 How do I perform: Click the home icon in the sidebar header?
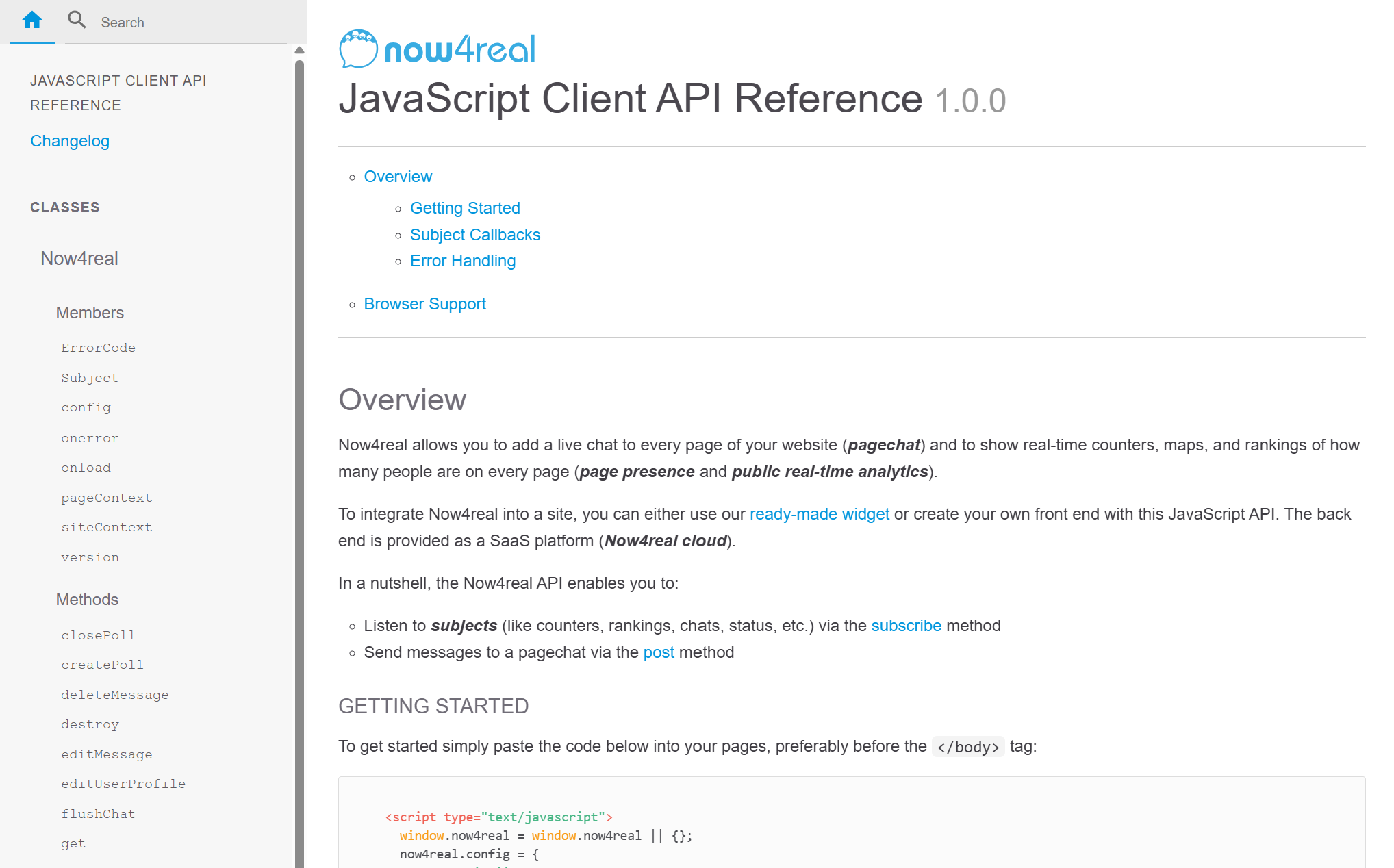tap(31, 20)
